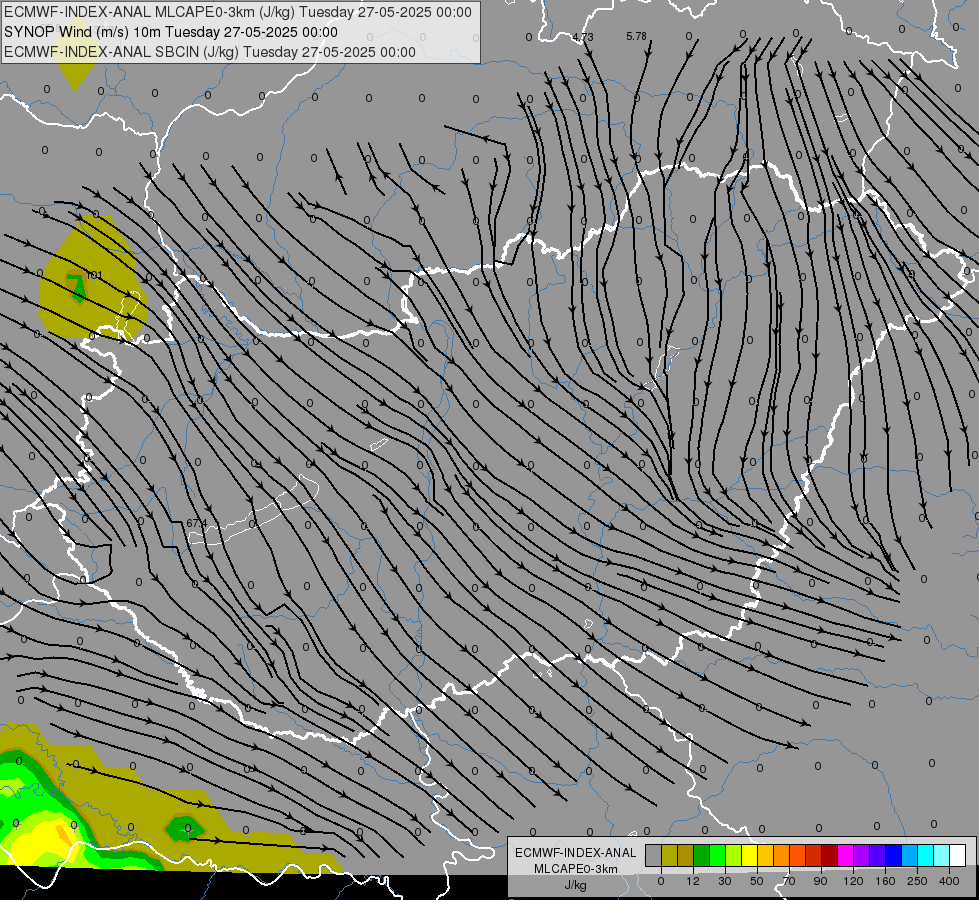Click the legend label MLCAPE0-3km
This screenshot has width=979, height=900.
click(576, 869)
